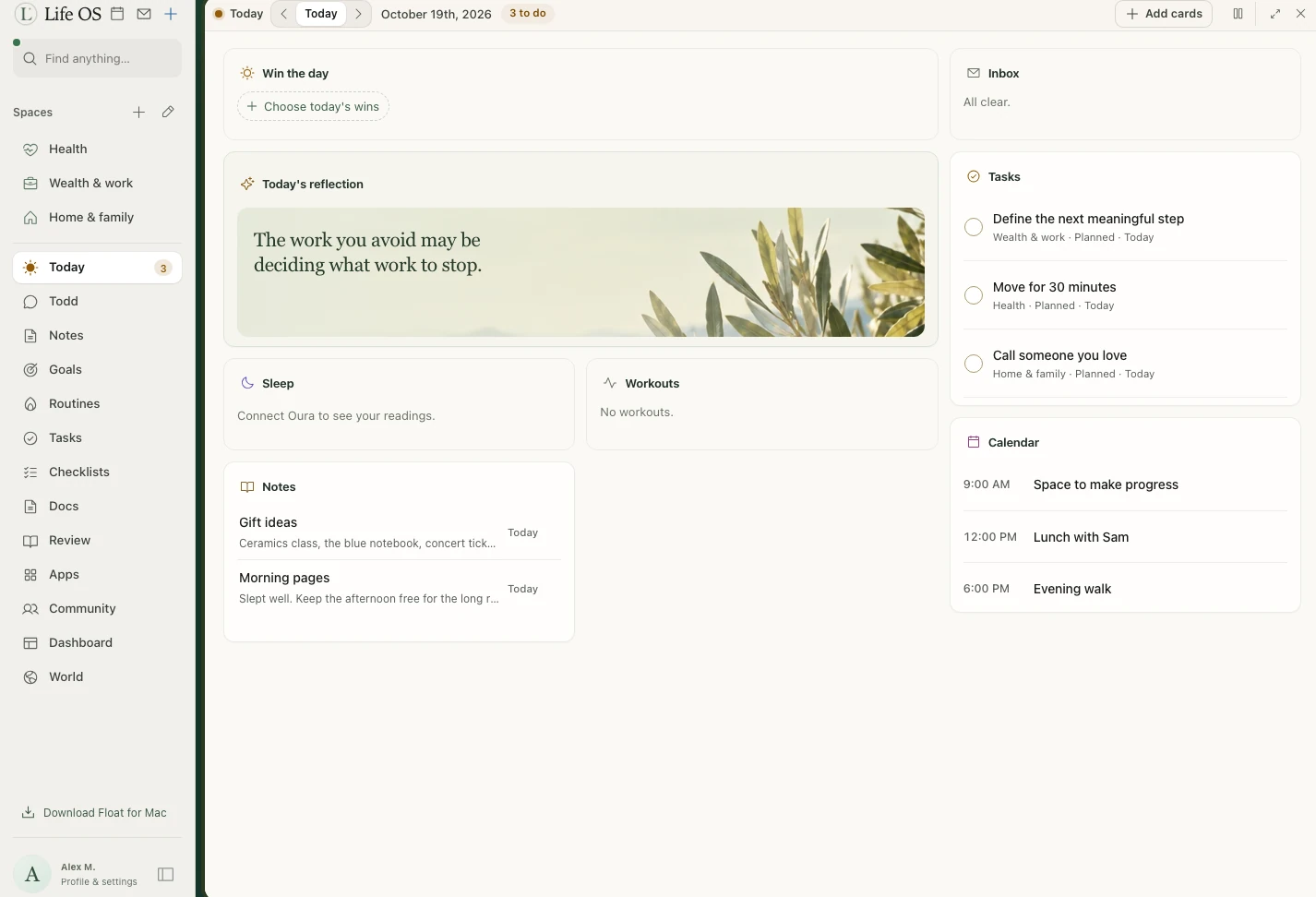Open the Home & family space
The height and width of the screenshot is (897, 1316).
click(97, 217)
